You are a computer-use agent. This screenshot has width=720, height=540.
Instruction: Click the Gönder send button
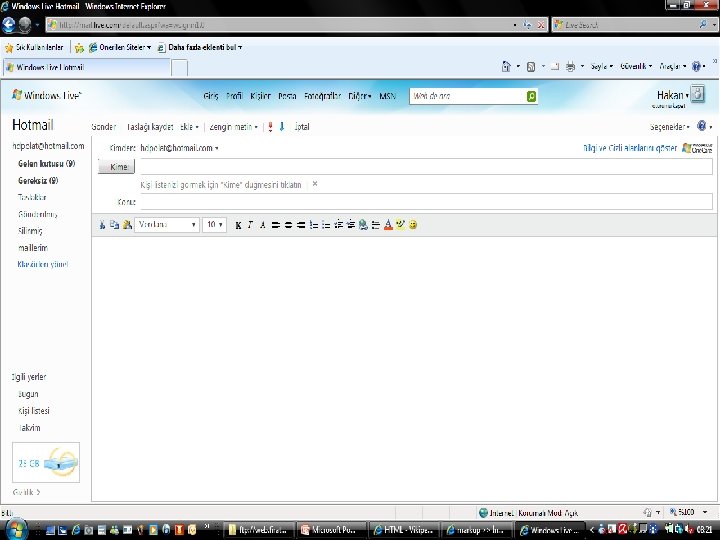coord(104,127)
